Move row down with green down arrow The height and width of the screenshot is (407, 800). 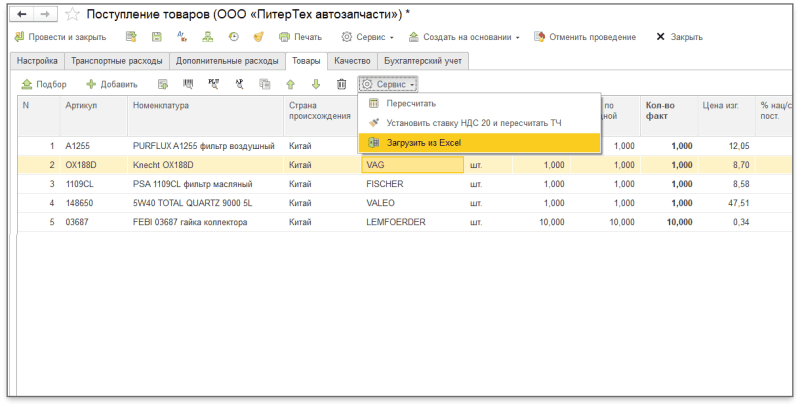point(316,85)
